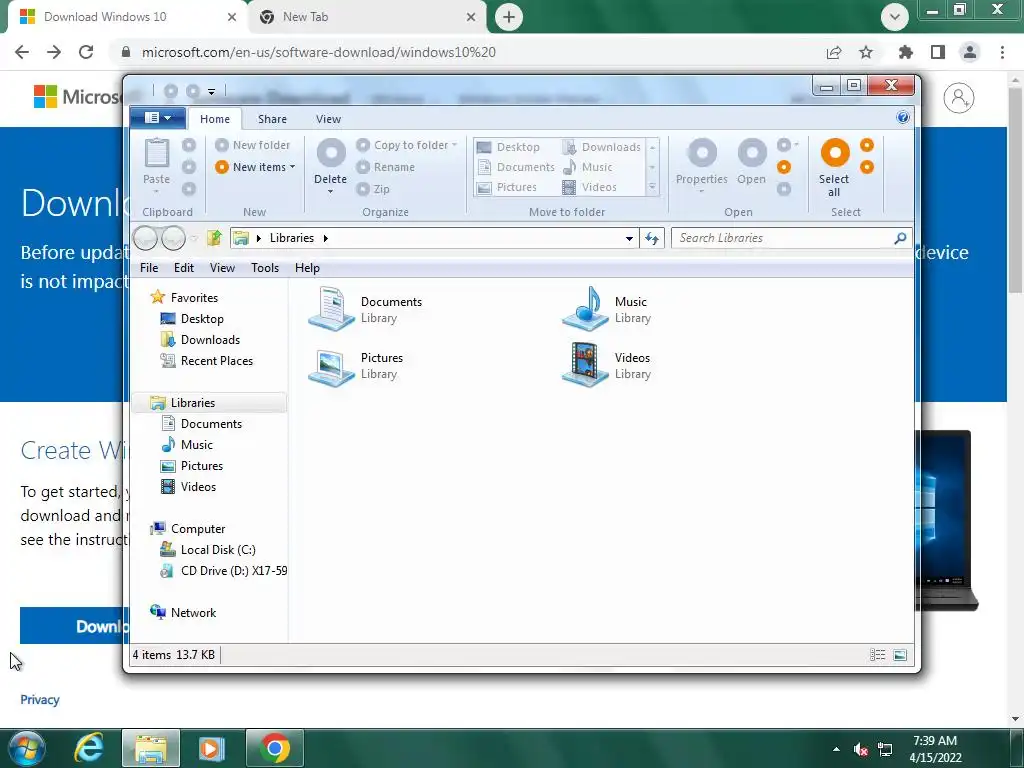Click the Search Libraries input field

[x=782, y=238]
